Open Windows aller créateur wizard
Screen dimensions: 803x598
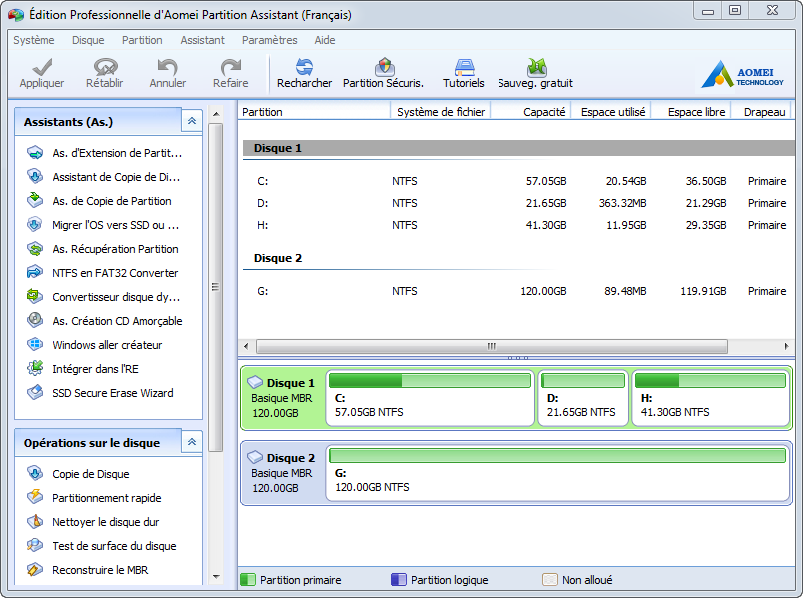(x=107, y=345)
